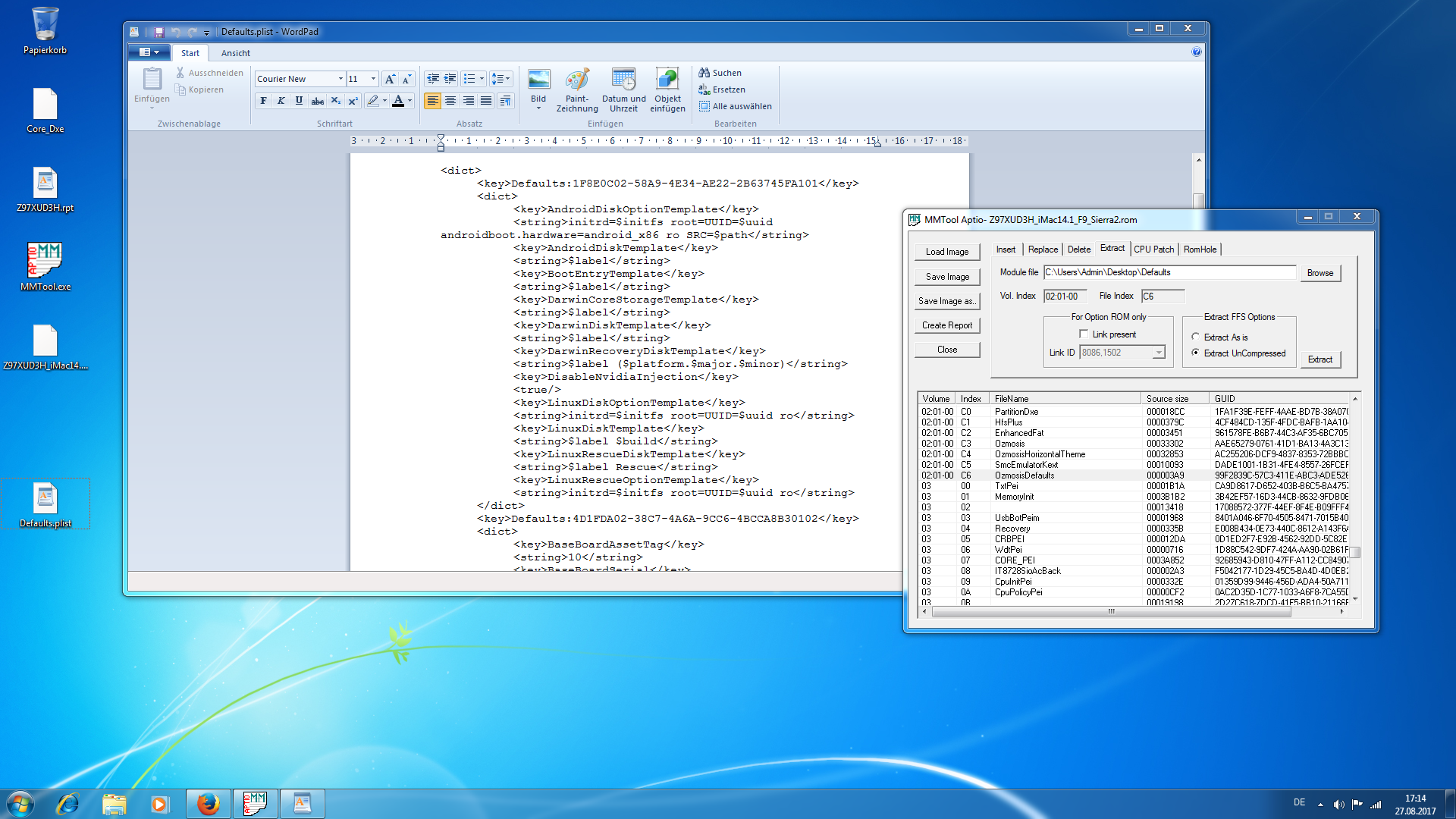Image resolution: width=1456 pixels, height=819 pixels.
Task: Select Extract UnCompressed option
Action: pos(1196,353)
